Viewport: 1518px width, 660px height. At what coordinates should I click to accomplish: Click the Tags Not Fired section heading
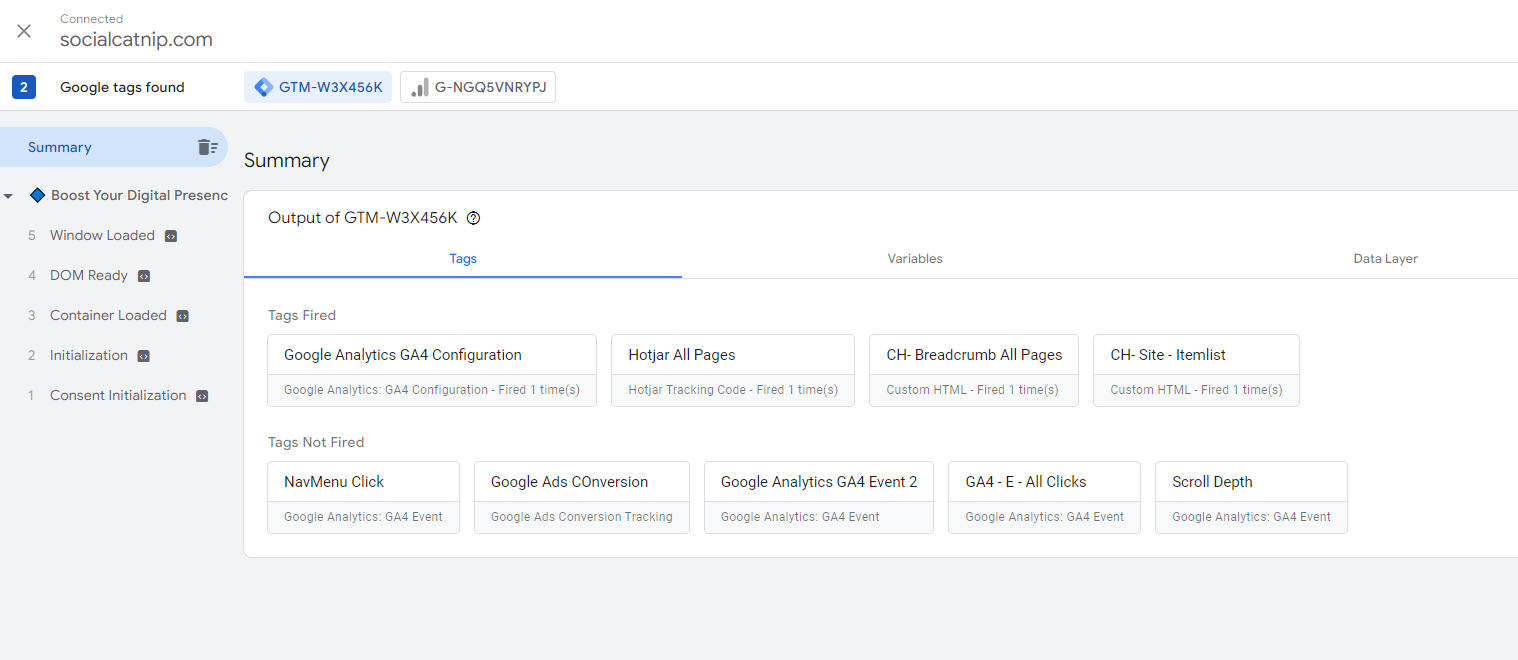pyautogui.click(x=316, y=442)
